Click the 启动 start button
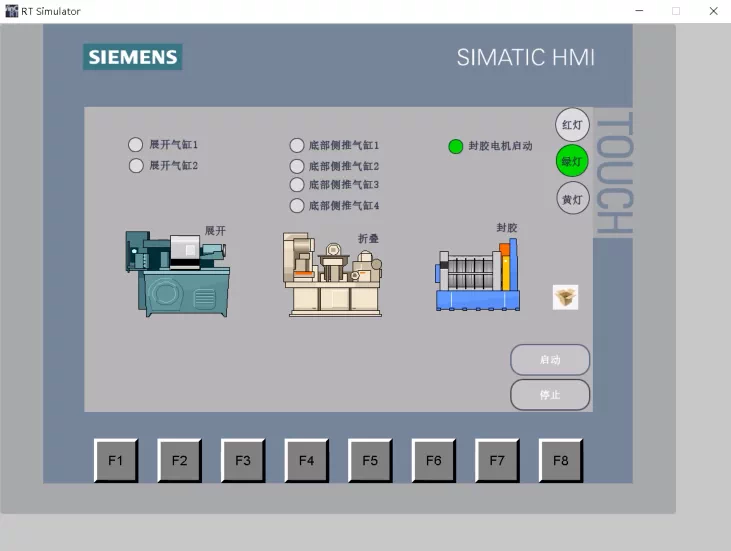The width and height of the screenshot is (731, 551). click(550, 360)
